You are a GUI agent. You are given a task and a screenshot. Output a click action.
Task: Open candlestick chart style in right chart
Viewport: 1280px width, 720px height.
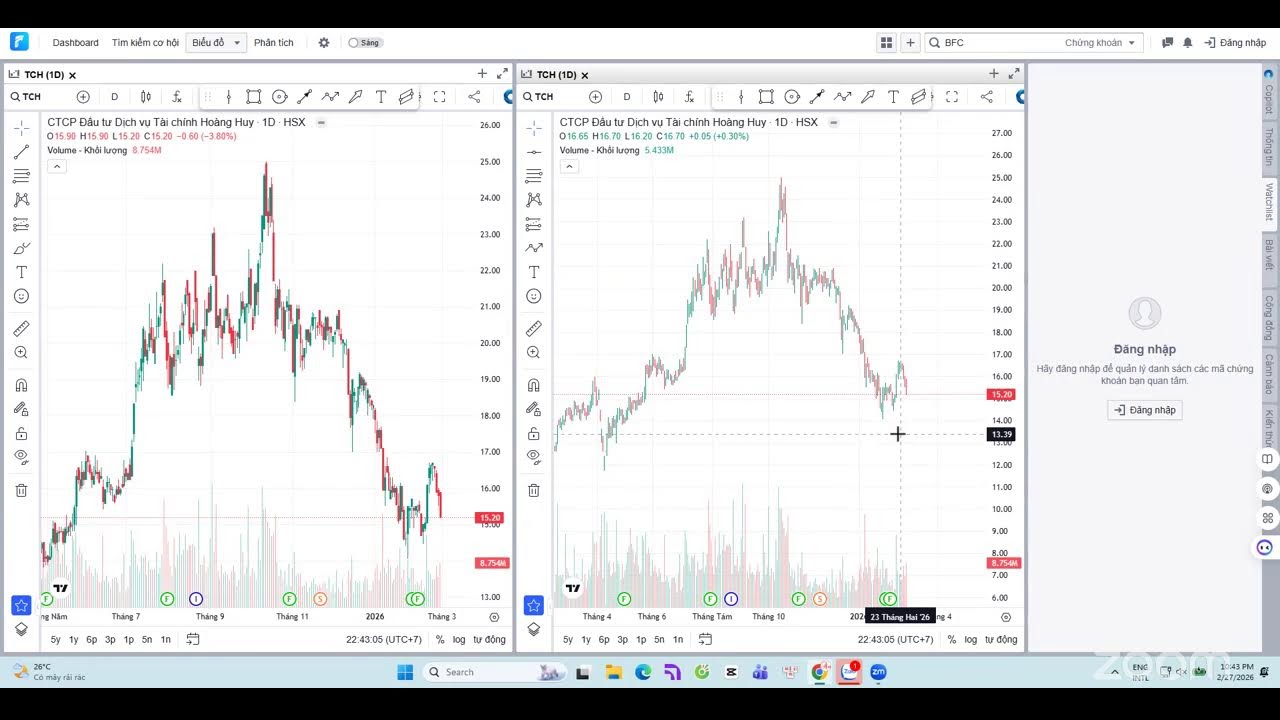click(658, 97)
